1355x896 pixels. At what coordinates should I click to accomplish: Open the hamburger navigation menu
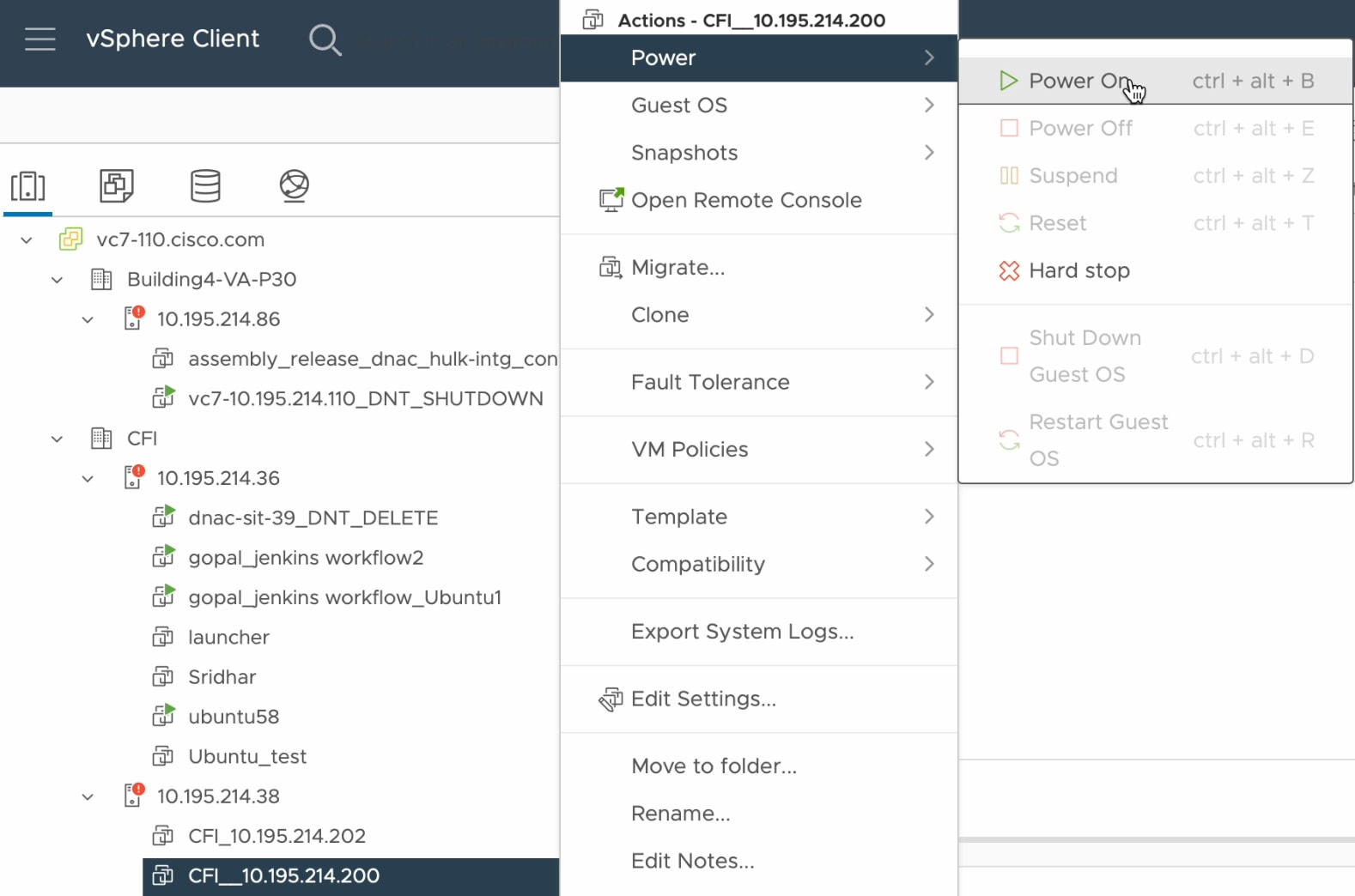[40, 39]
